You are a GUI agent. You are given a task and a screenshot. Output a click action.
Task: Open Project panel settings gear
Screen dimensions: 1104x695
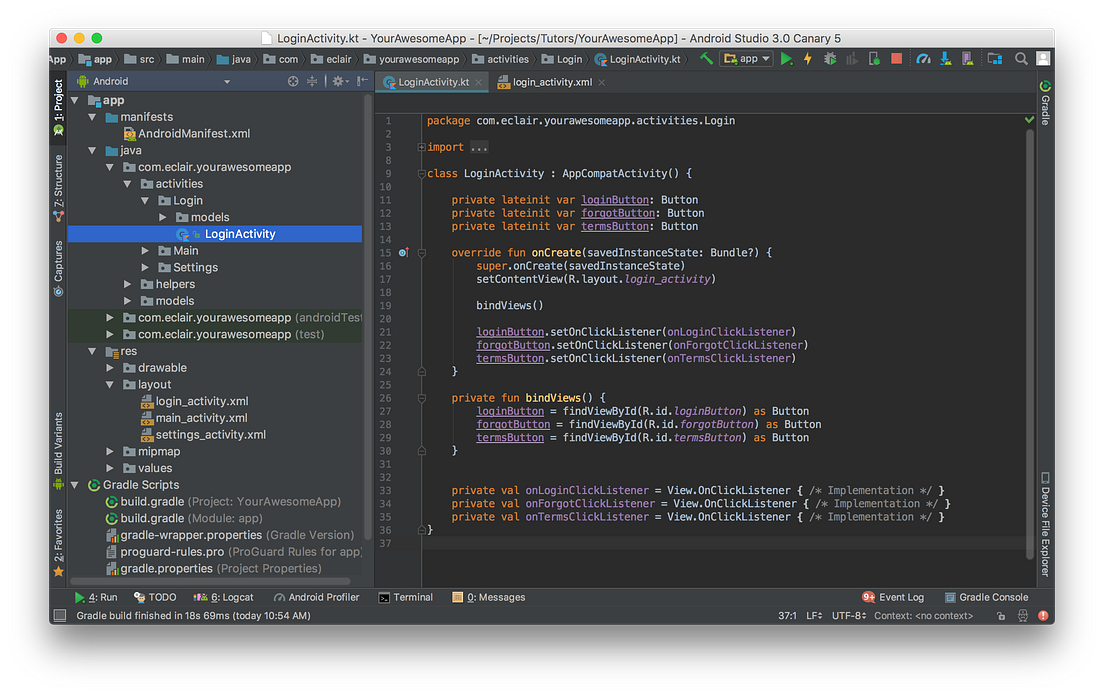(338, 81)
